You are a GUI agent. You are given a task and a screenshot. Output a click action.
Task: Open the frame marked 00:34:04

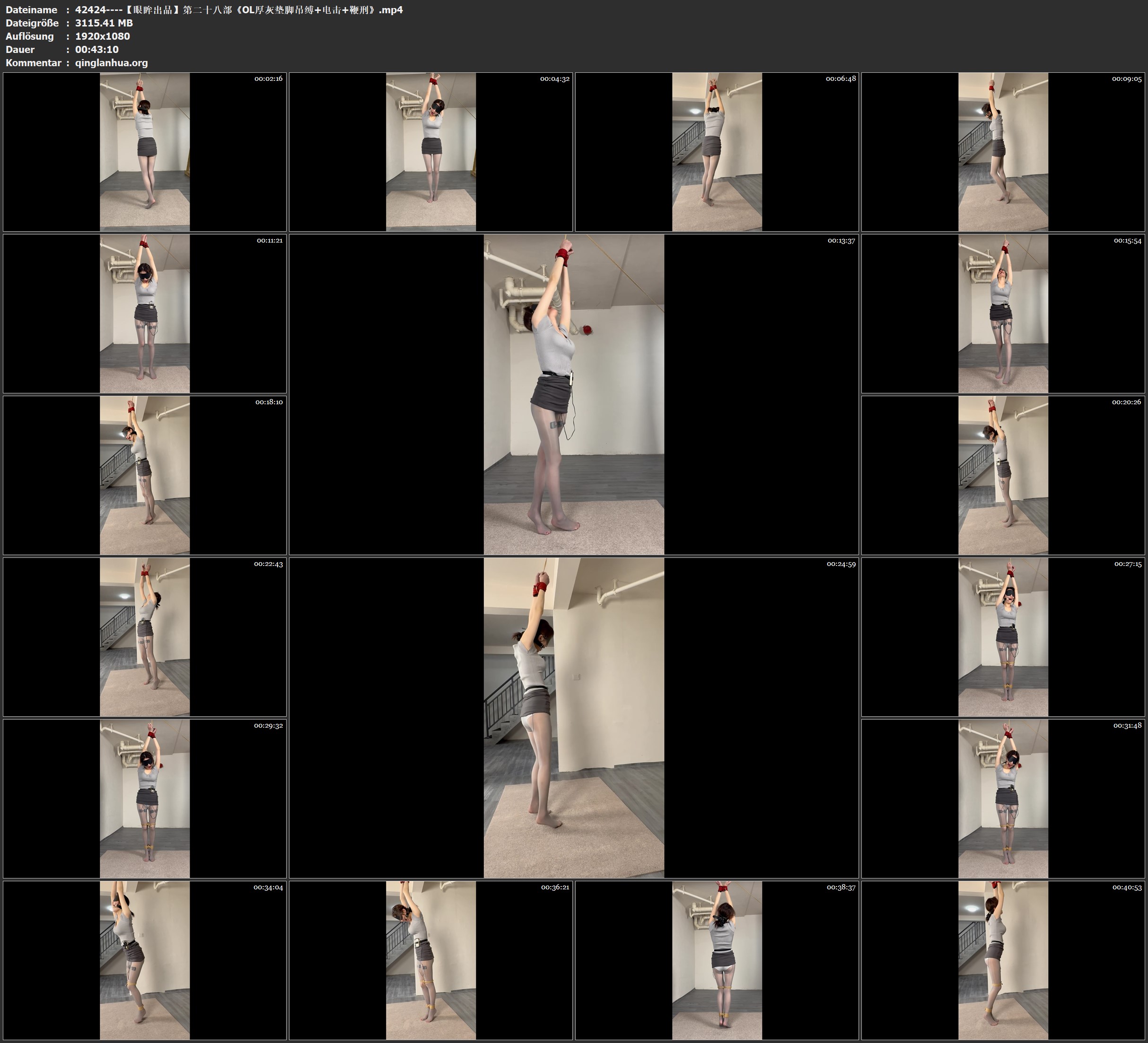click(x=145, y=960)
